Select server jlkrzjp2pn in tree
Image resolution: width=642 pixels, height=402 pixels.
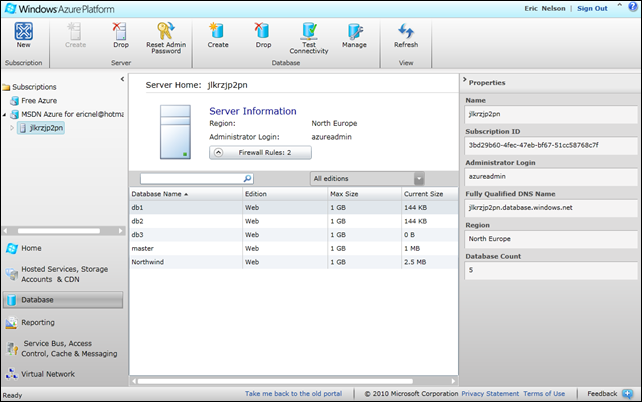pos(41,128)
